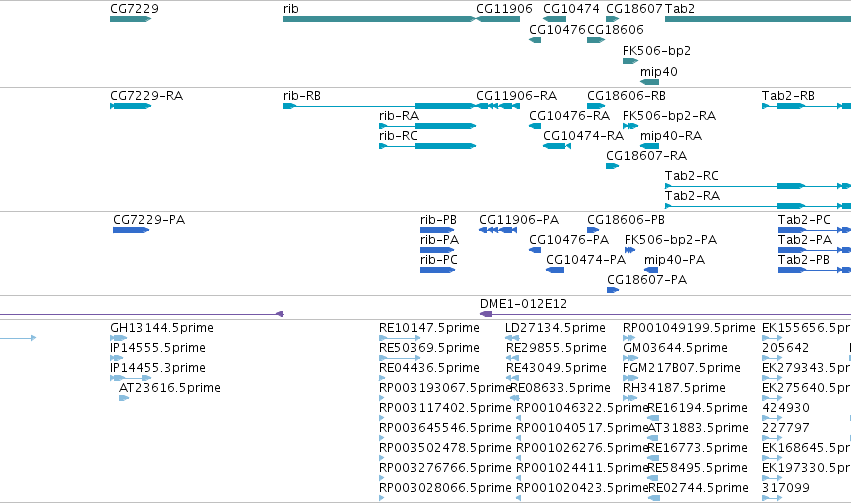This screenshot has height=503, width=851.
Task: Click the Tab2-RA transcript label
Action: [692, 196]
